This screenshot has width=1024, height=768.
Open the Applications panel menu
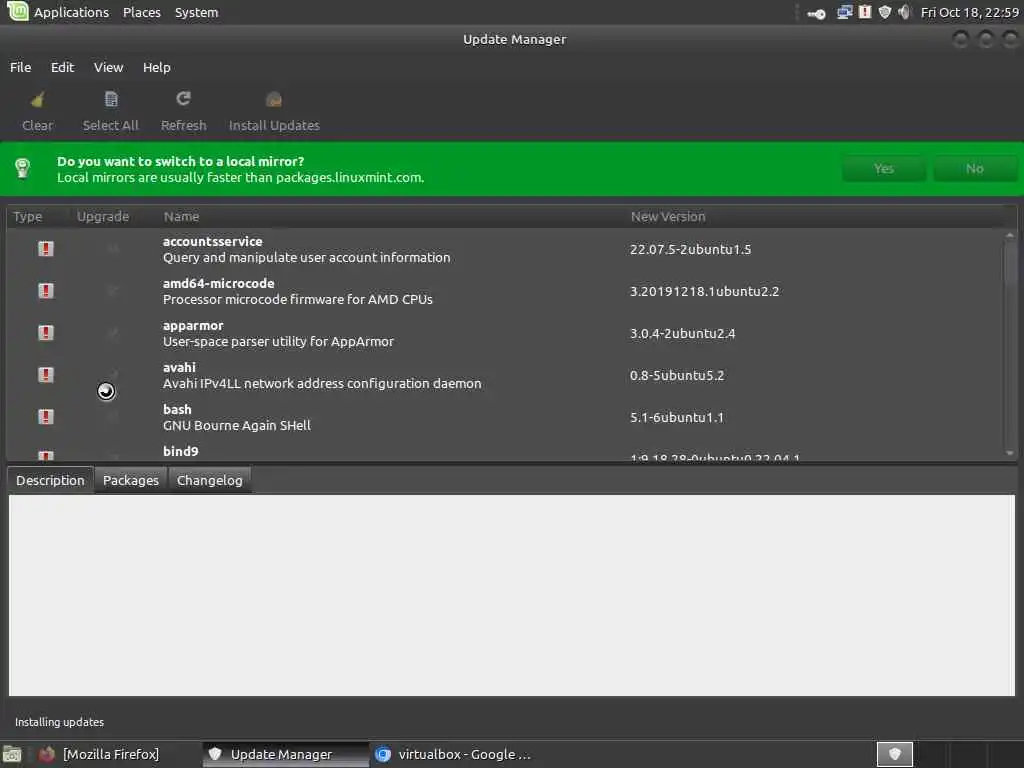(x=71, y=12)
